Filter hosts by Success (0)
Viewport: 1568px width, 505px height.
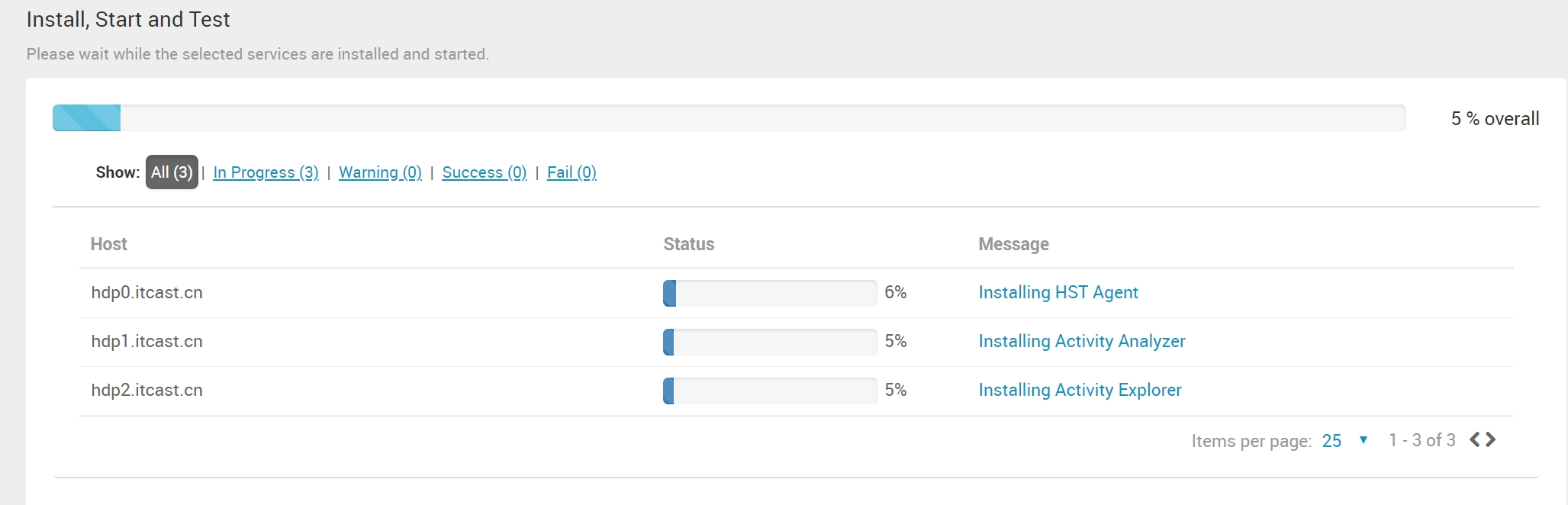coord(485,172)
